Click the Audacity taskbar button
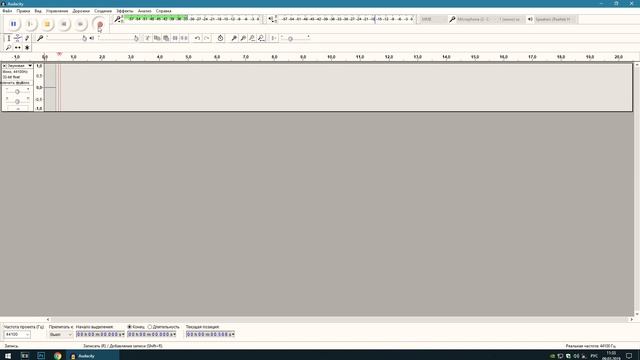This screenshot has height=360, width=640. pyautogui.click(x=92, y=356)
